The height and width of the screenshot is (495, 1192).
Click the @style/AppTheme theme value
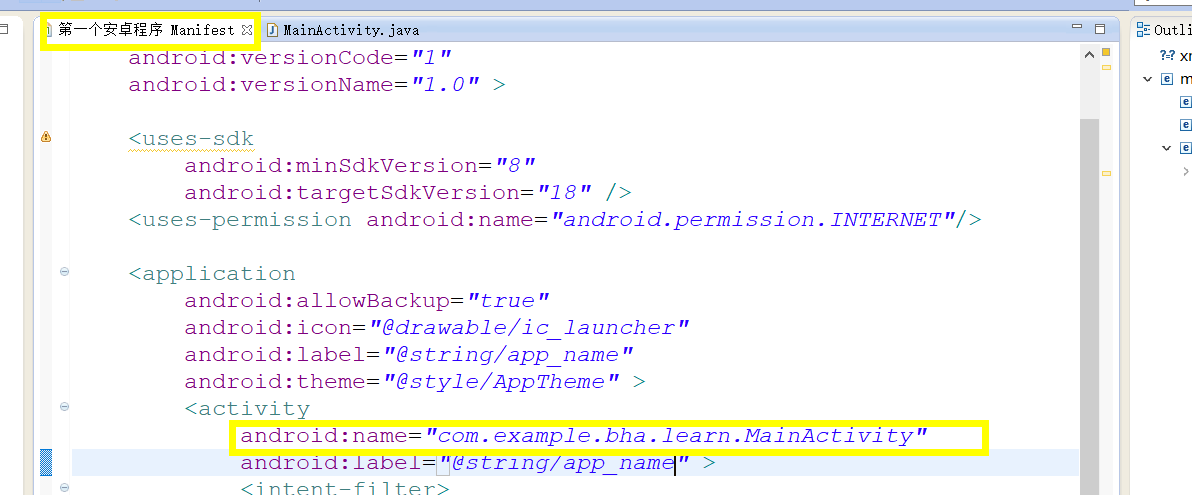pos(503,382)
